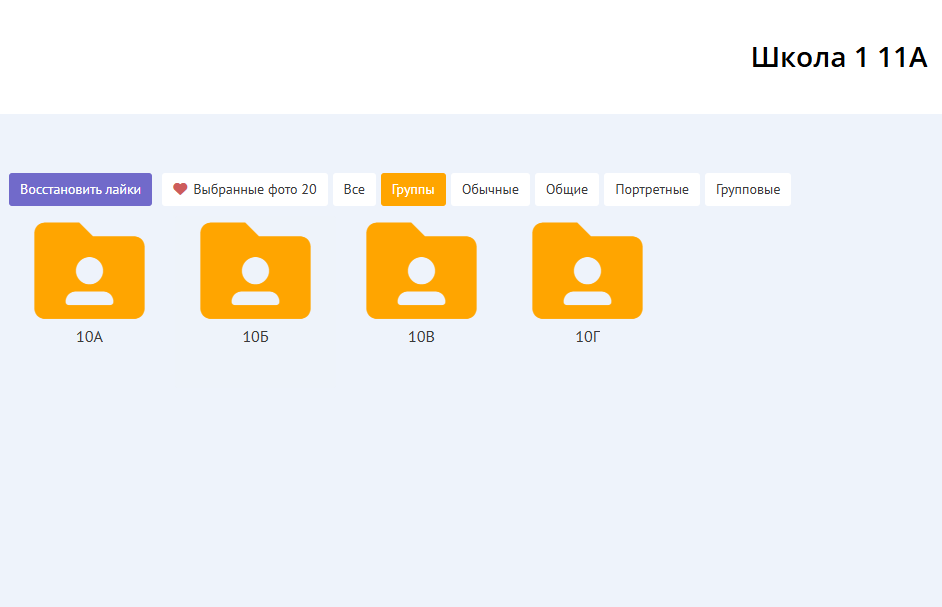Screen dimensions: 942x607
Task: Click the Школа 1 11А page heading
Action: point(839,58)
